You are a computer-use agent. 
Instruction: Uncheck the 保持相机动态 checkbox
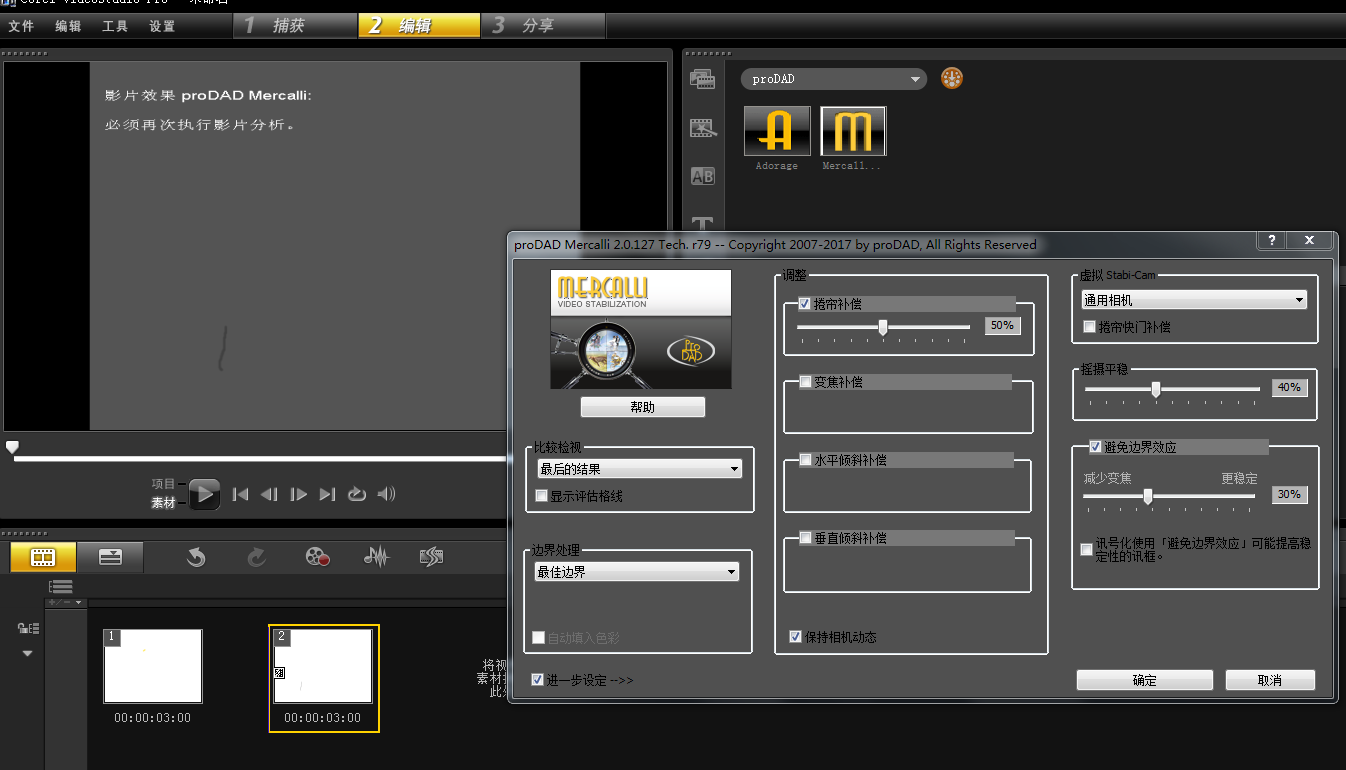coord(796,637)
